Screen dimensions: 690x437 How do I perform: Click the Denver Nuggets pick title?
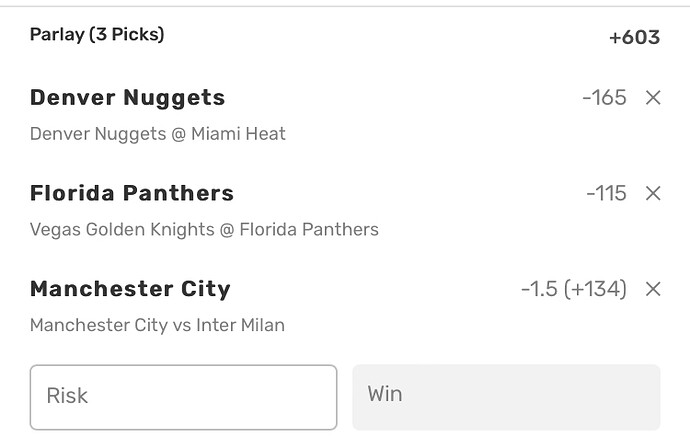pos(127,98)
